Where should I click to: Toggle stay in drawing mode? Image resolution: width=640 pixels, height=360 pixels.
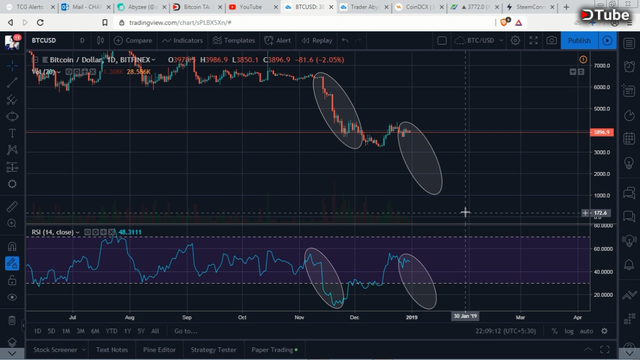click(12, 263)
